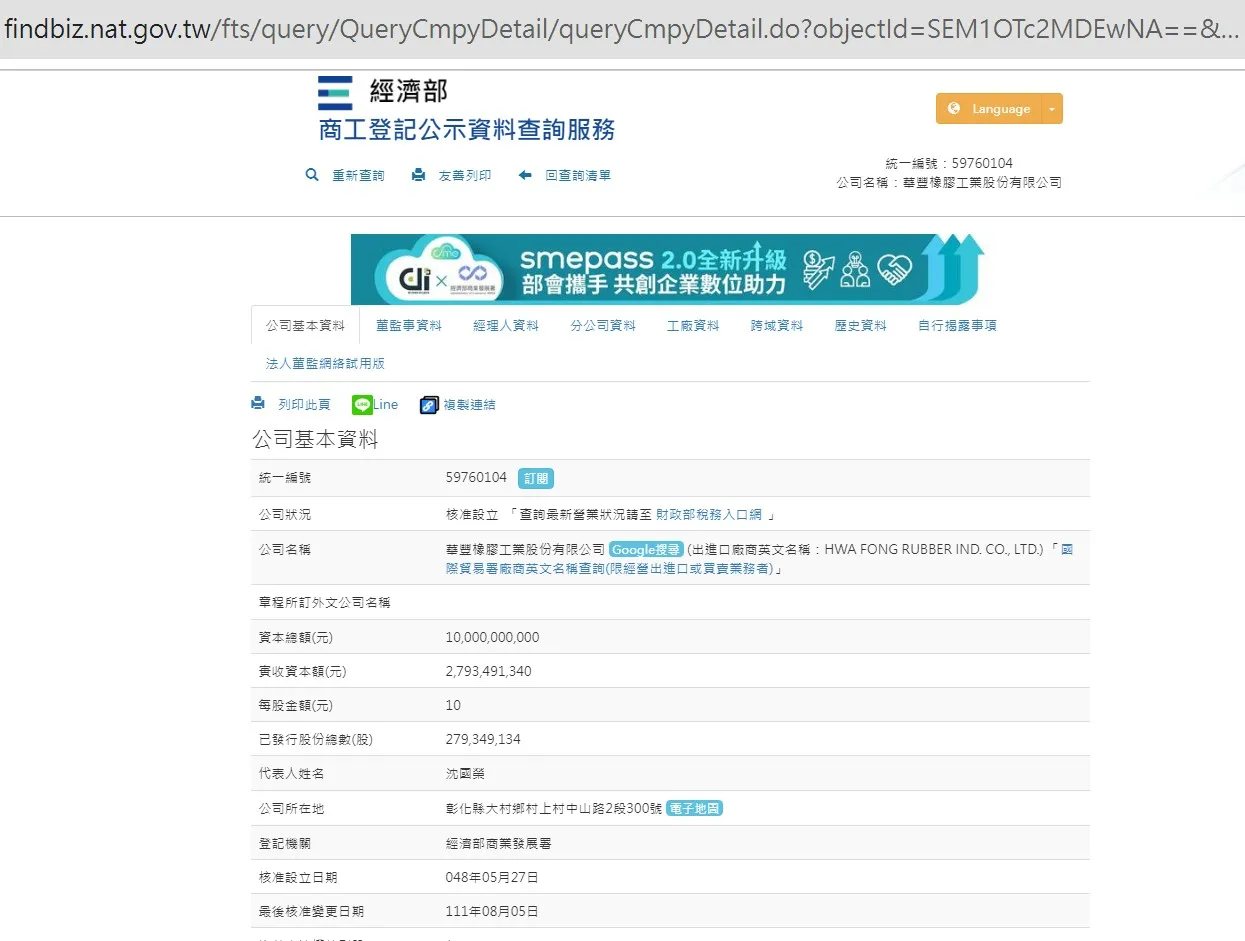Click the 經濟部 logo icon
1245x941 pixels.
click(335, 93)
